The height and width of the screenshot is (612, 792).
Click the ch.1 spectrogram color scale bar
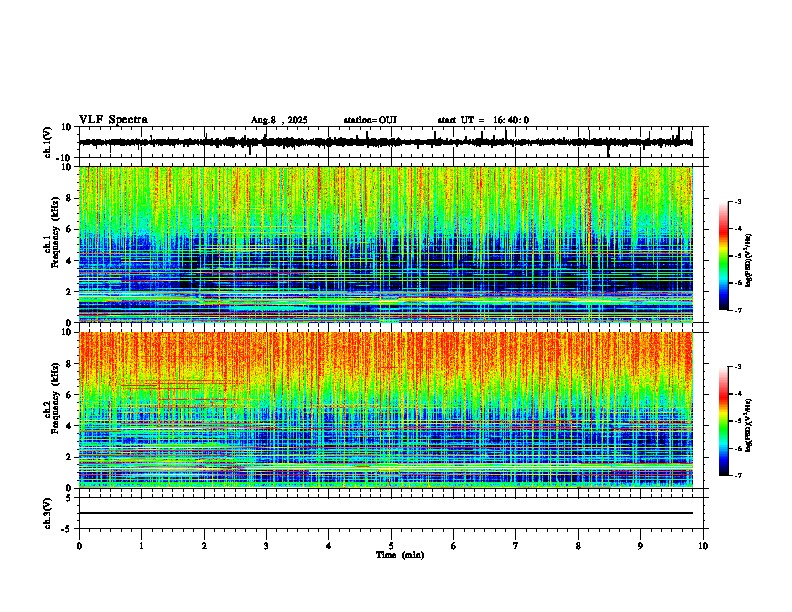pos(723,256)
